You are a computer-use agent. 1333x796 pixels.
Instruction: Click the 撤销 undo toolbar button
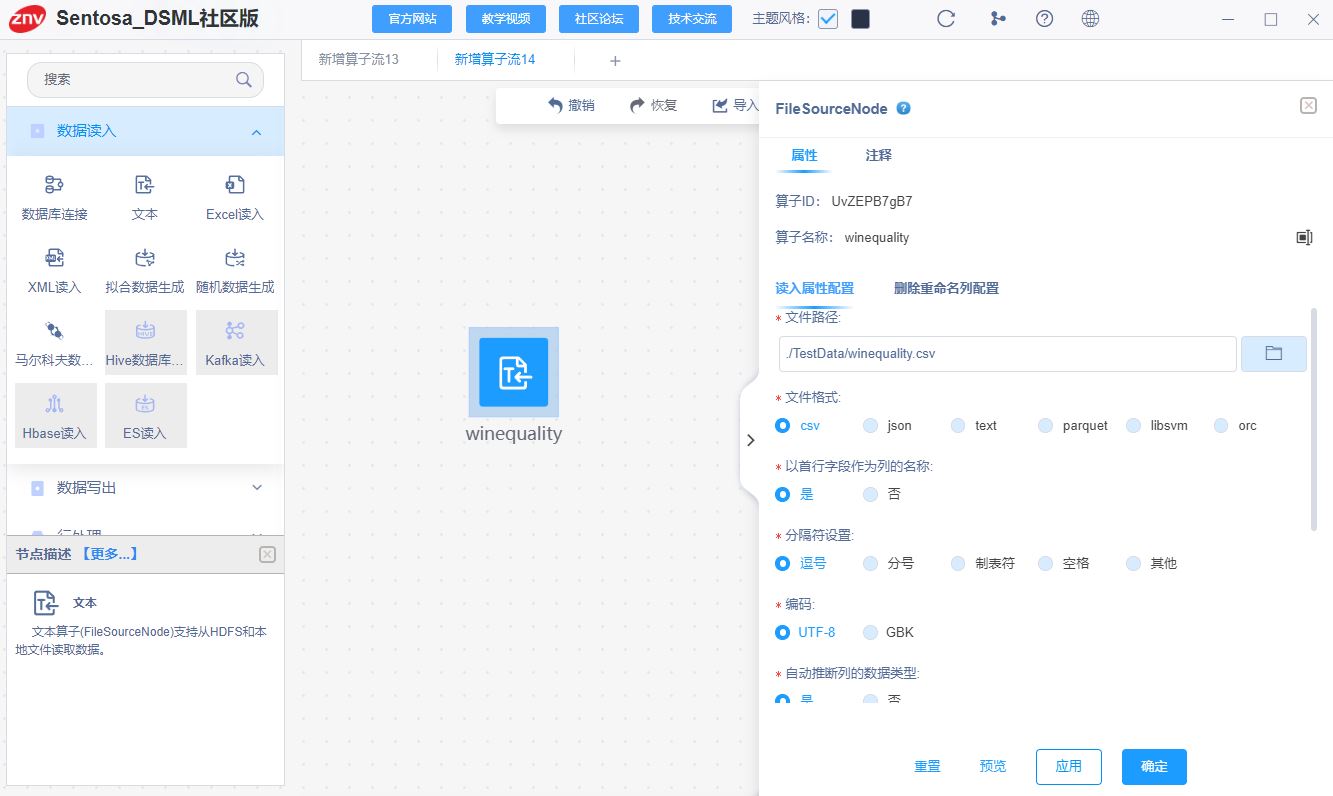click(x=571, y=105)
